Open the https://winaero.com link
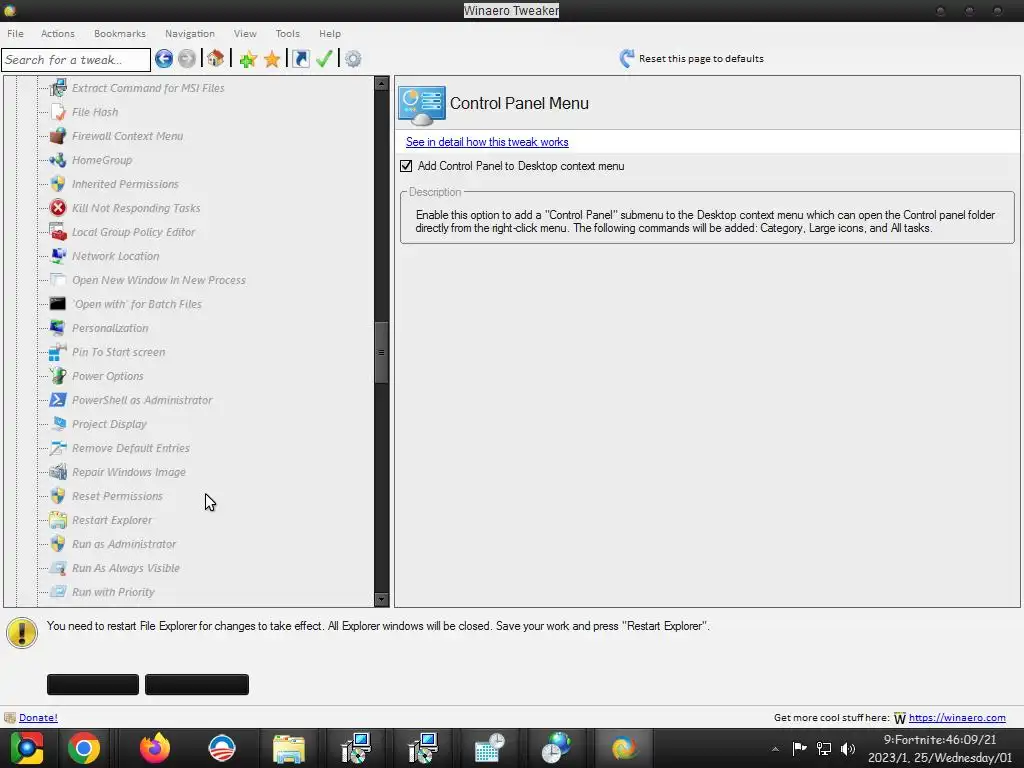This screenshot has width=1024, height=768. 957,718
